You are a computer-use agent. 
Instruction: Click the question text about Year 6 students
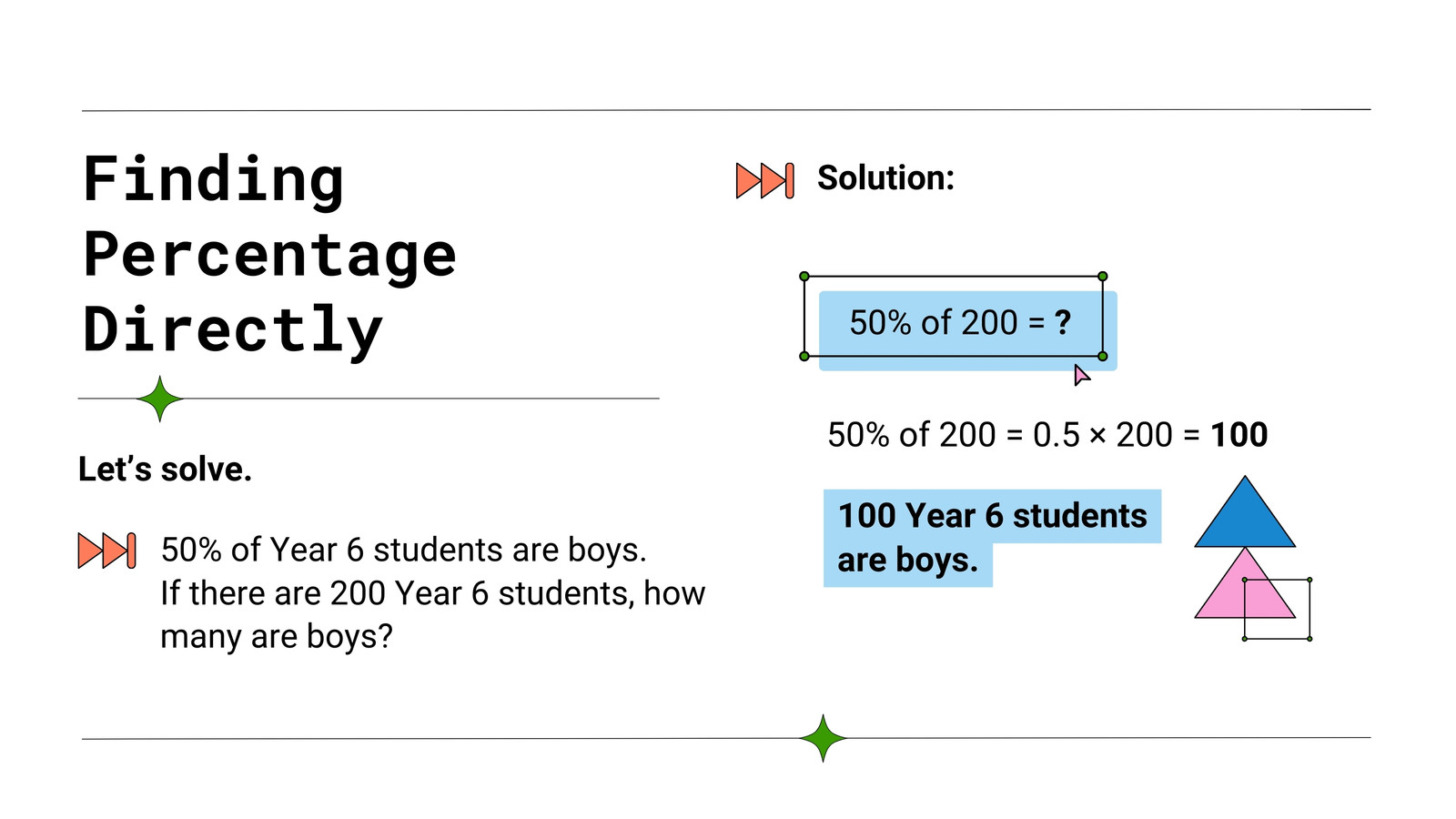click(433, 593)
